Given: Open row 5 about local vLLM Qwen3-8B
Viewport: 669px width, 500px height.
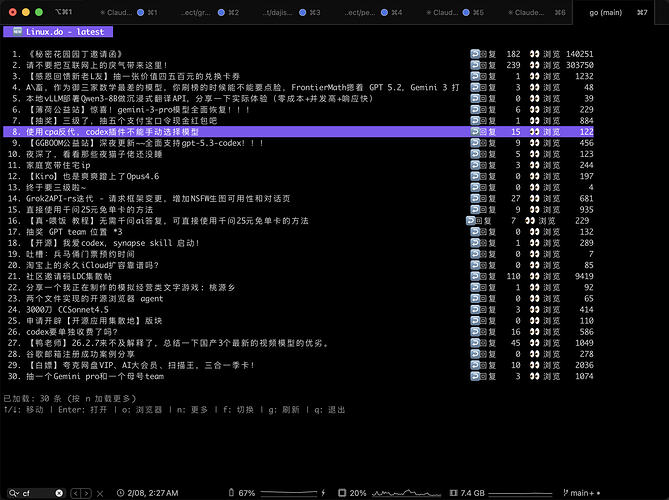Looking at the screenshot, I should (x=298, y=99).
